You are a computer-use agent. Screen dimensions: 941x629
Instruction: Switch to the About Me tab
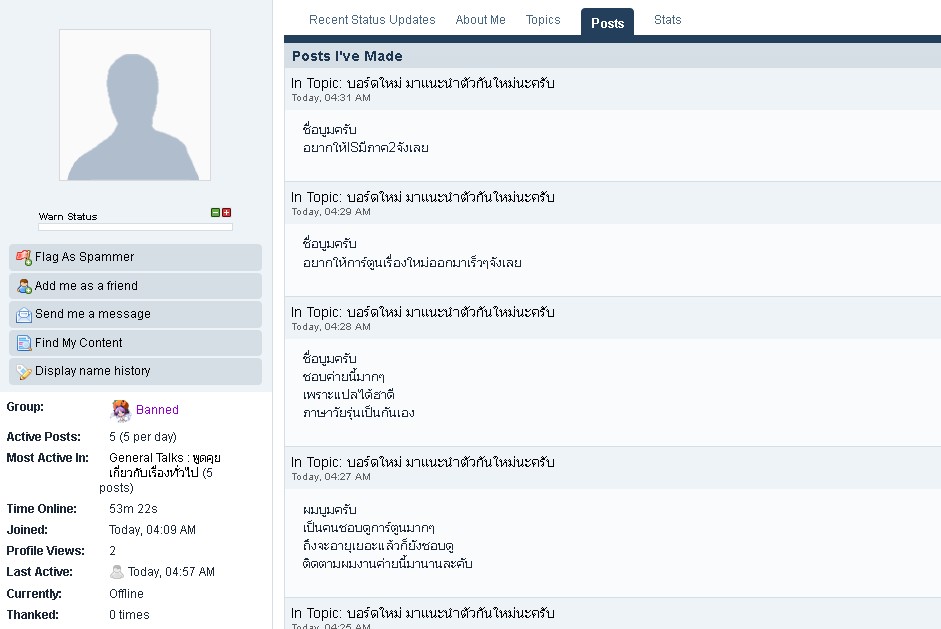pos(480,20)
